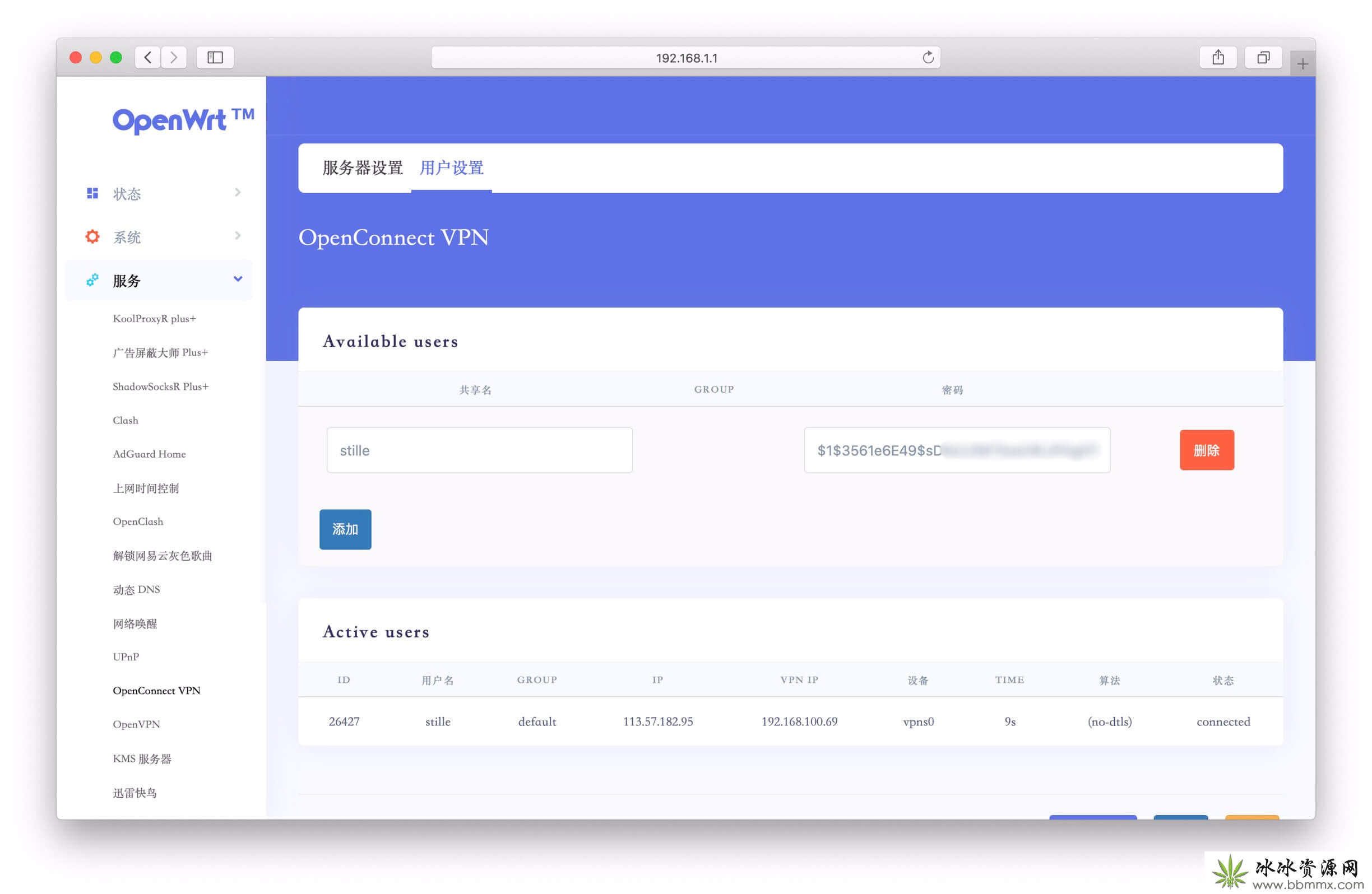The height and width of the screenshot is (894, 1372).
Task: Click the client IP 113.57.182.95
Action: [x=658, y=722]
